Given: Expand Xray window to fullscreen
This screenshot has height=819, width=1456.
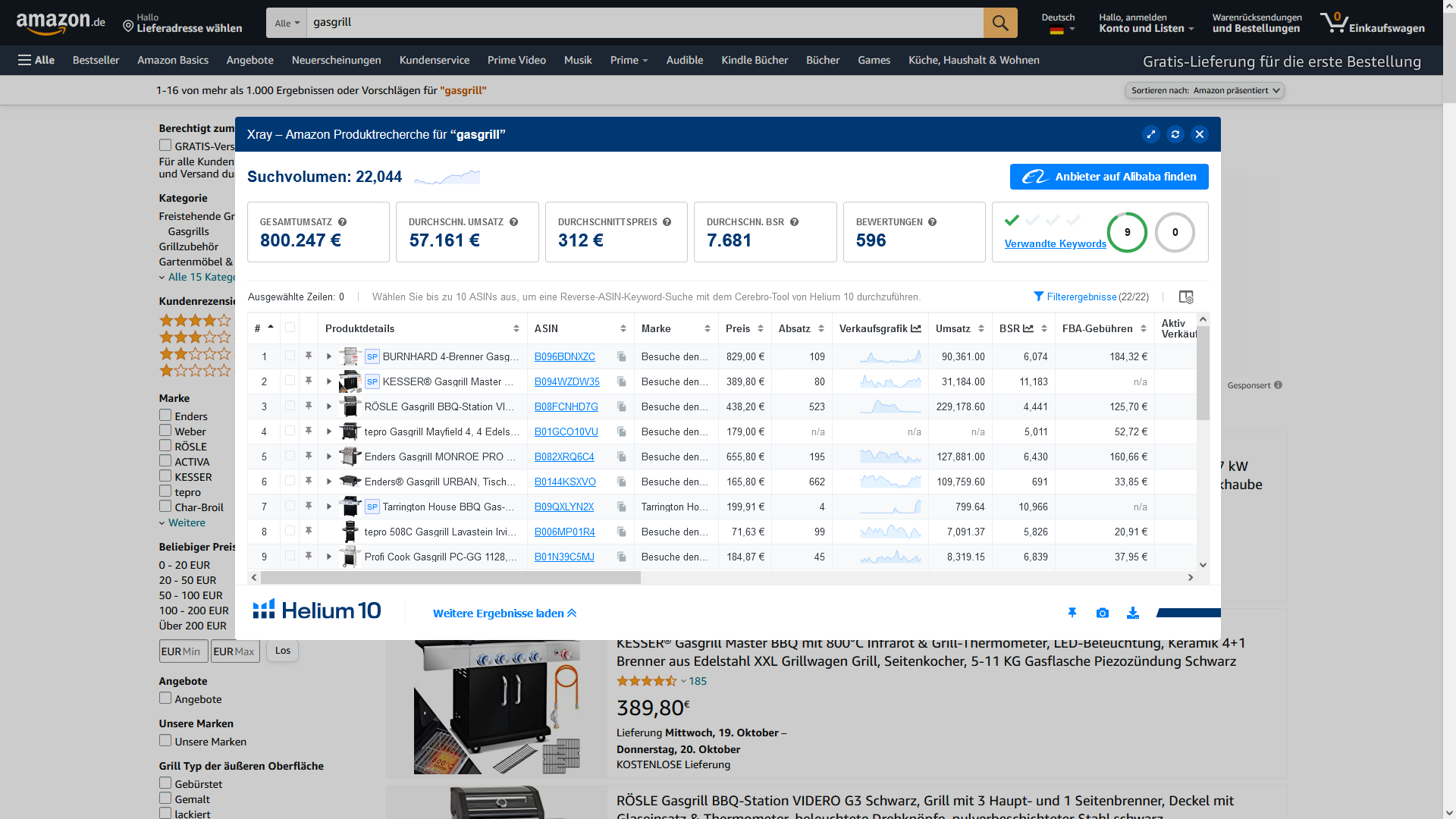Looking at the screenshot, I should click(x=1151, y=134).
